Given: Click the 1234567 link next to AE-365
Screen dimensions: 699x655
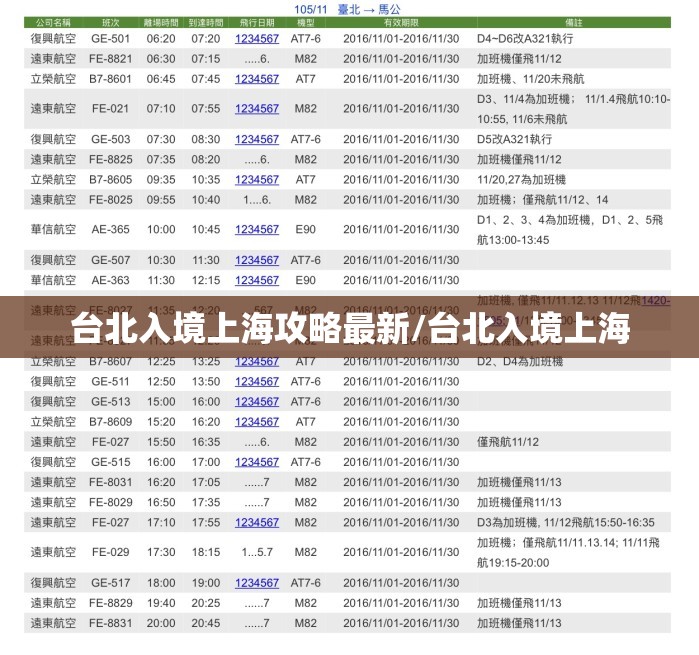Looking at the screenshot, I should [257, 230].
